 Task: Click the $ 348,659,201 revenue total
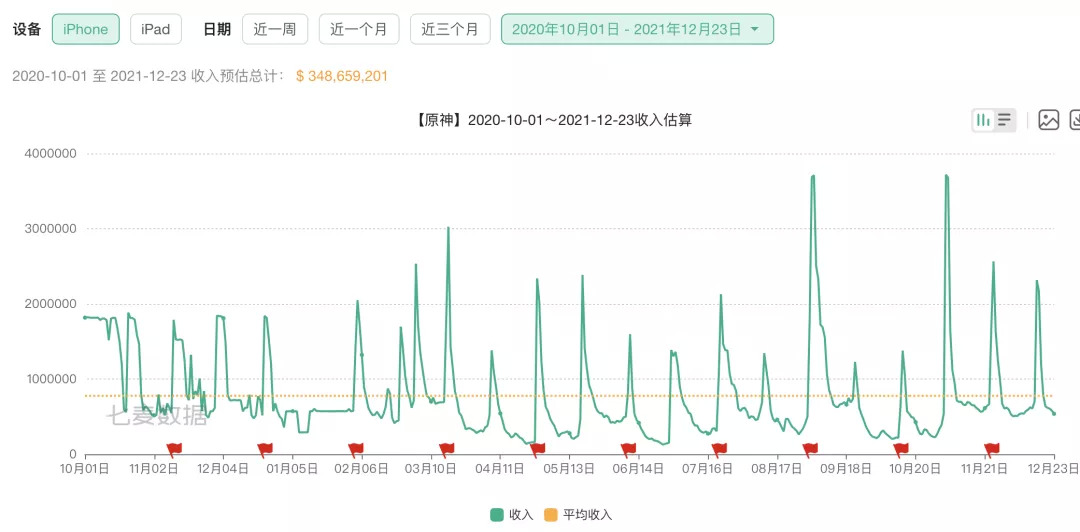[x=342, y=76]
